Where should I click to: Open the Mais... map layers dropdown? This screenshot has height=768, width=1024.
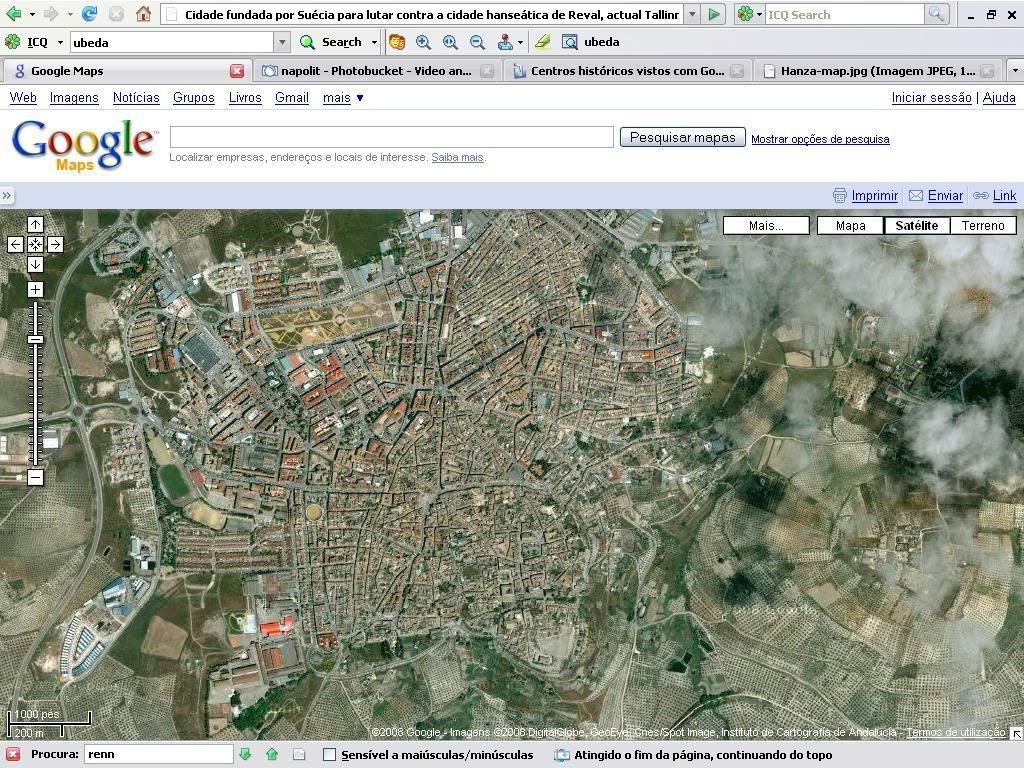coord(766,226)
